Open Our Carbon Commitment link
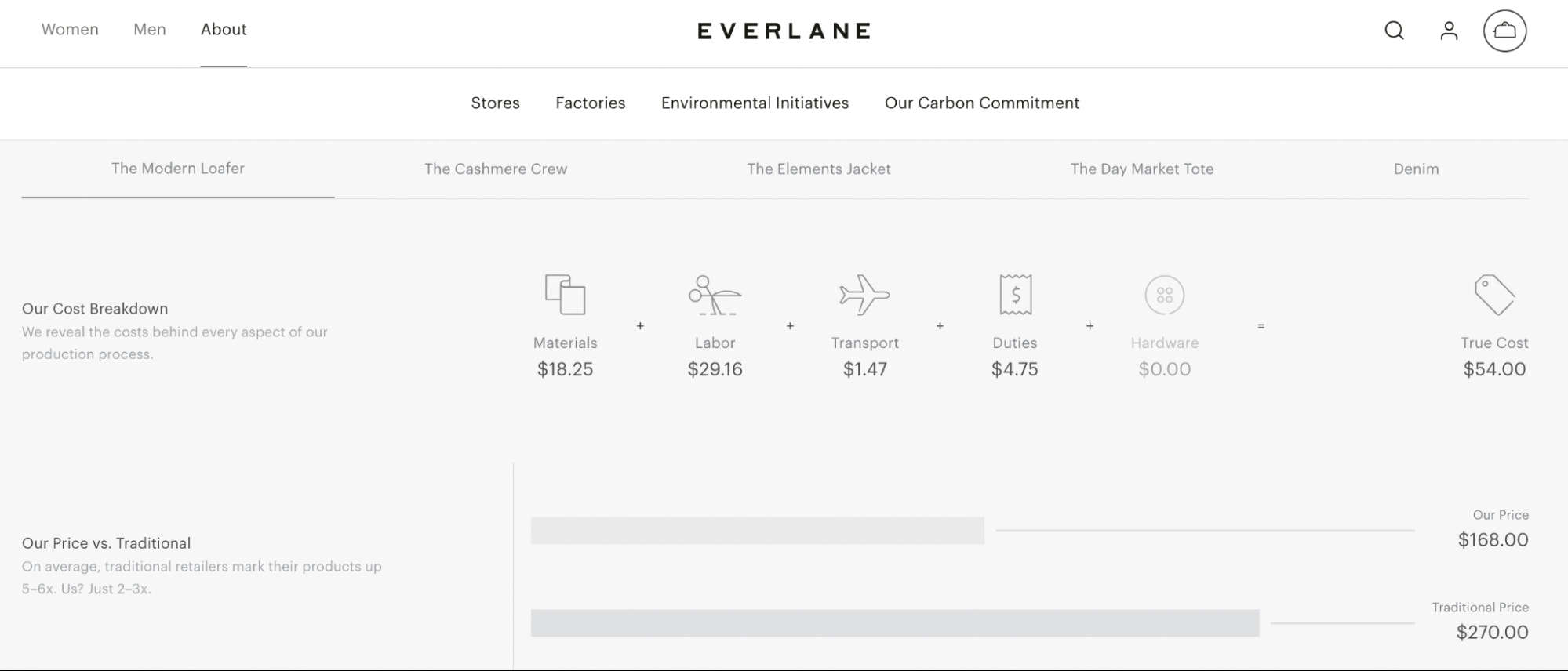Image resolution: width=1568 pixels, height=671 pixels. click(982, 103)
